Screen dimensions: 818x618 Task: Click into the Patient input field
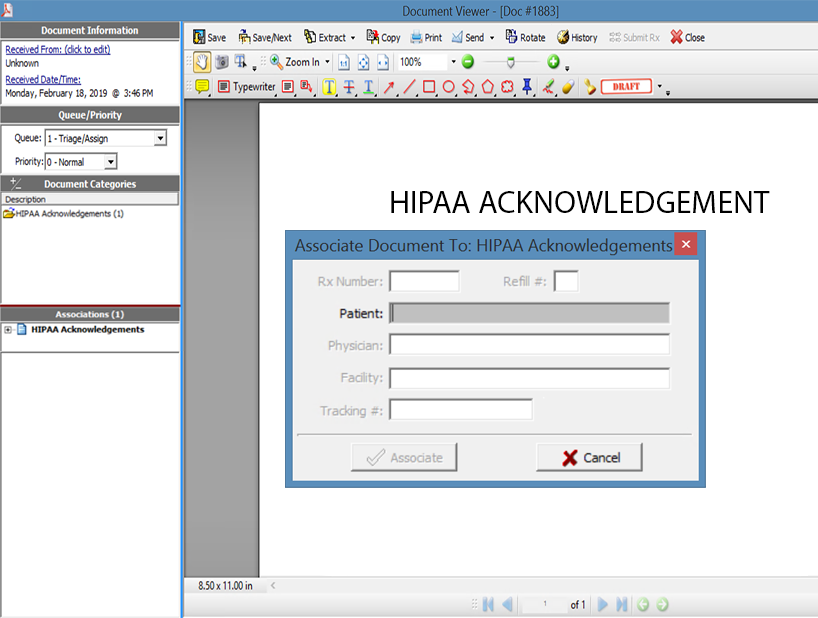coord(529,314)
